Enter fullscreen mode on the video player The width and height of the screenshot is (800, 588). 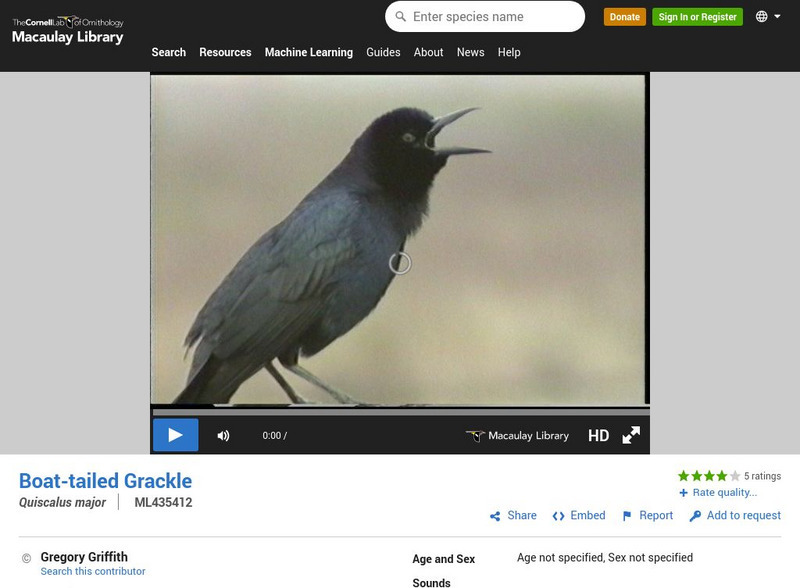click(631, 435)
